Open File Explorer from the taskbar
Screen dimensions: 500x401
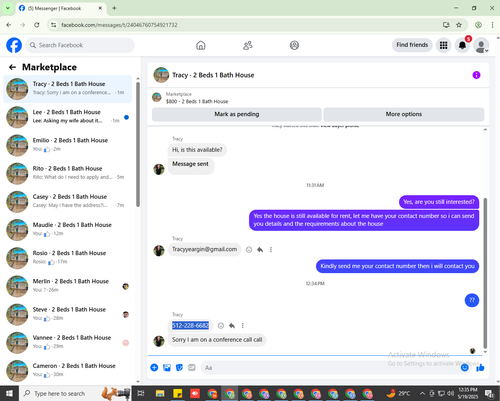point(160,393)
